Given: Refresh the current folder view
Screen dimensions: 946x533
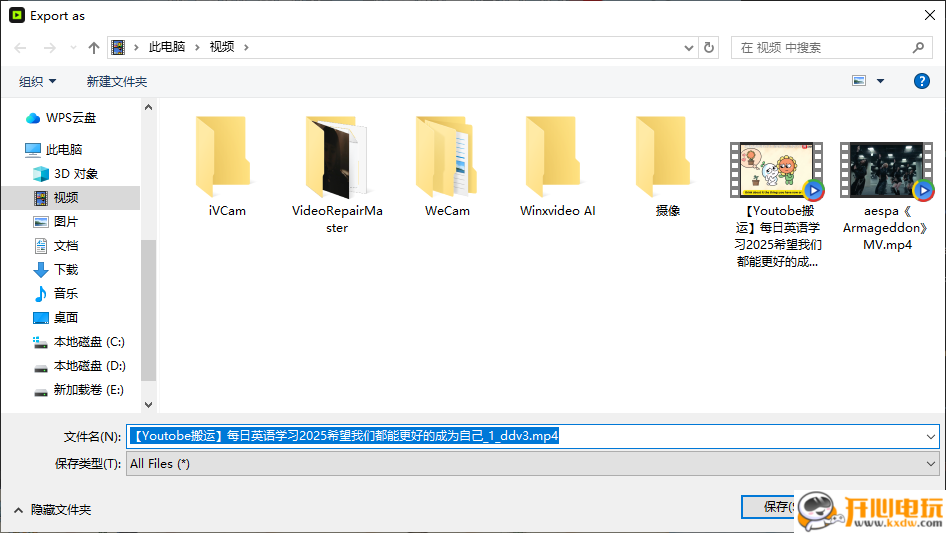Looking at the screenshot, I should pos(709,48).
